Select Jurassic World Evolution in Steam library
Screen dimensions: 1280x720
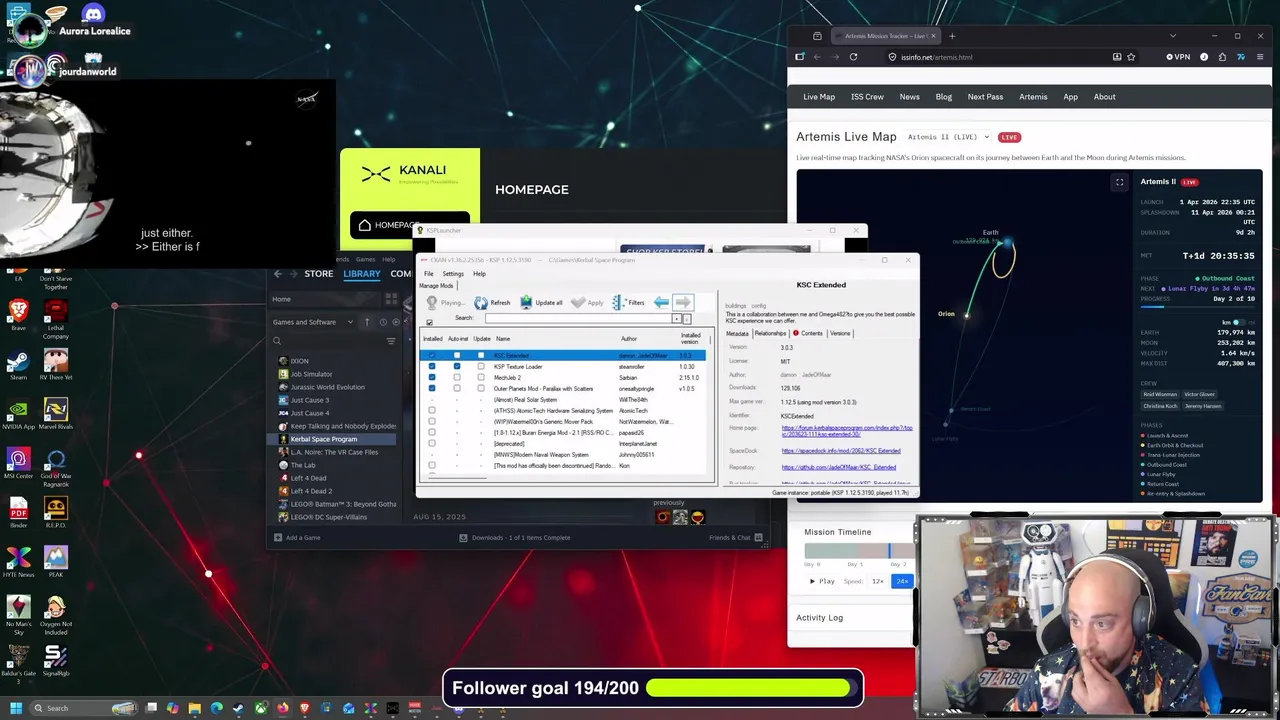pos(327,387)
